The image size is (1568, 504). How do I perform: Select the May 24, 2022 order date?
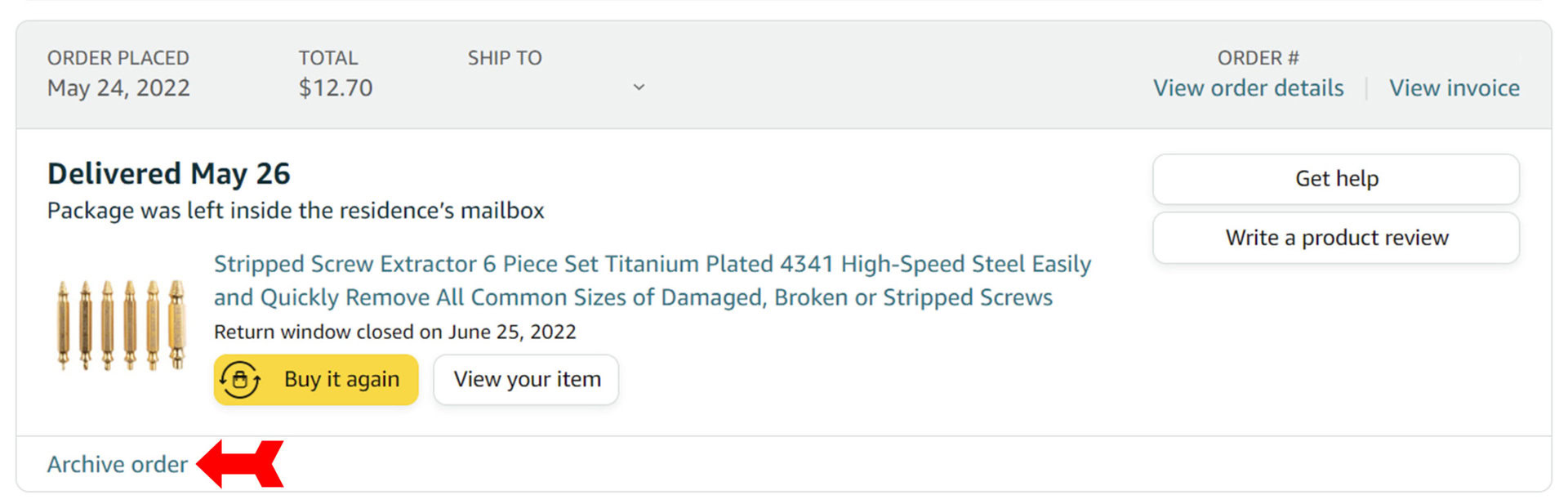[x=118, y=88]
